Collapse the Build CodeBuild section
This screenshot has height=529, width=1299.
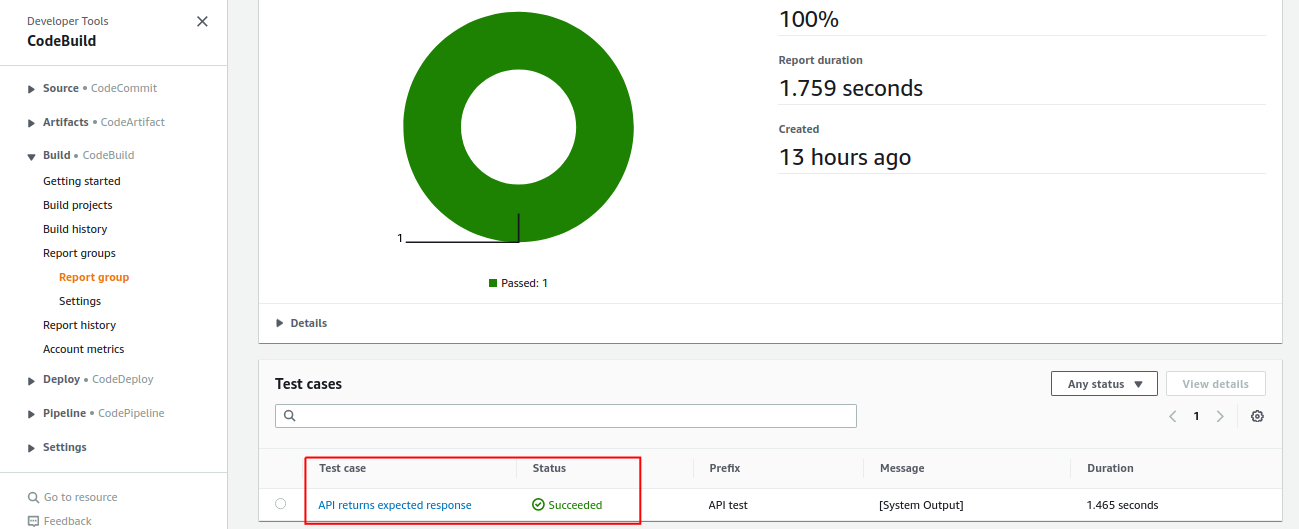(32, 156)
